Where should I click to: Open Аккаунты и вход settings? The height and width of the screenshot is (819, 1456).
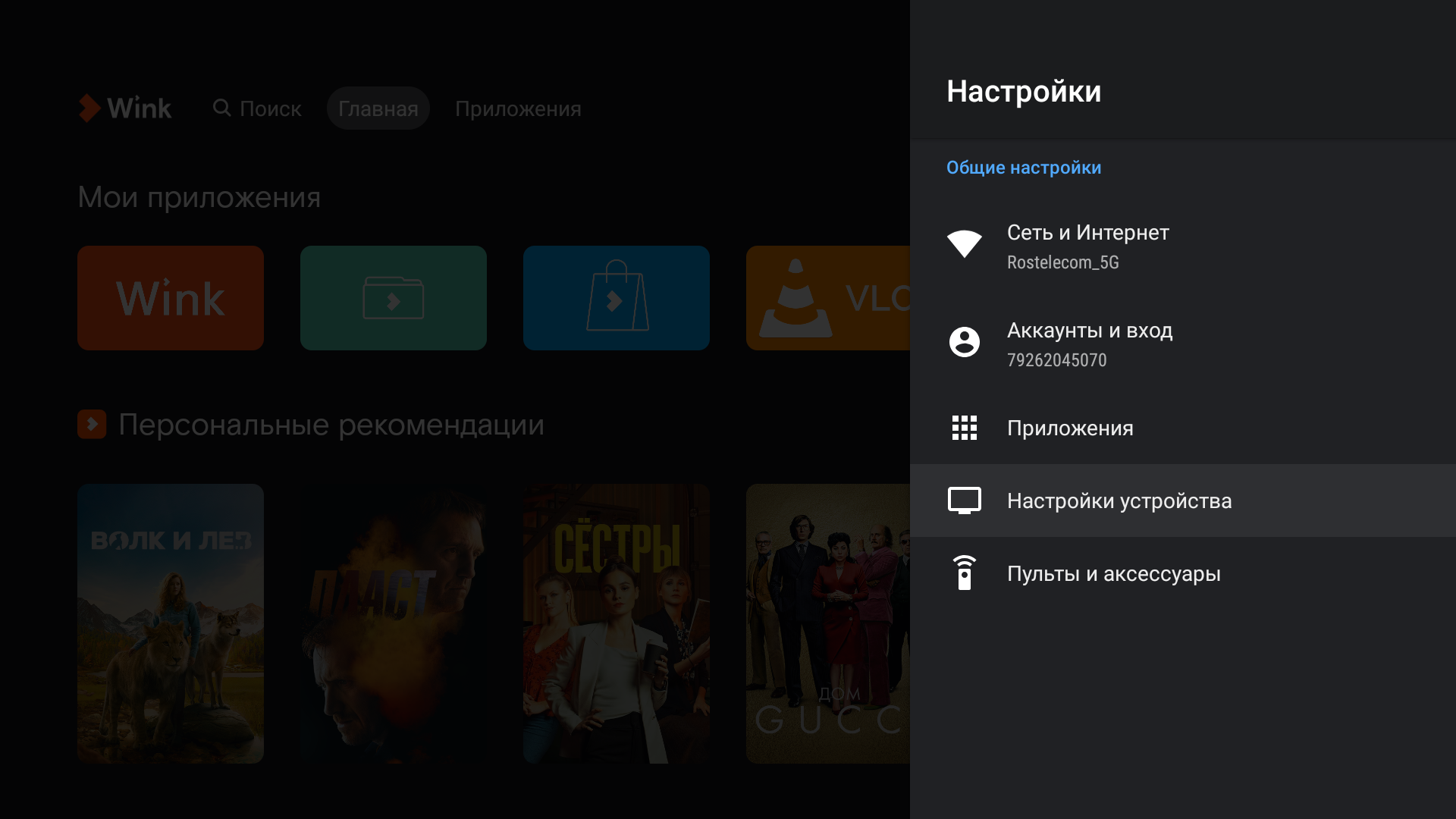[1089, 331]
